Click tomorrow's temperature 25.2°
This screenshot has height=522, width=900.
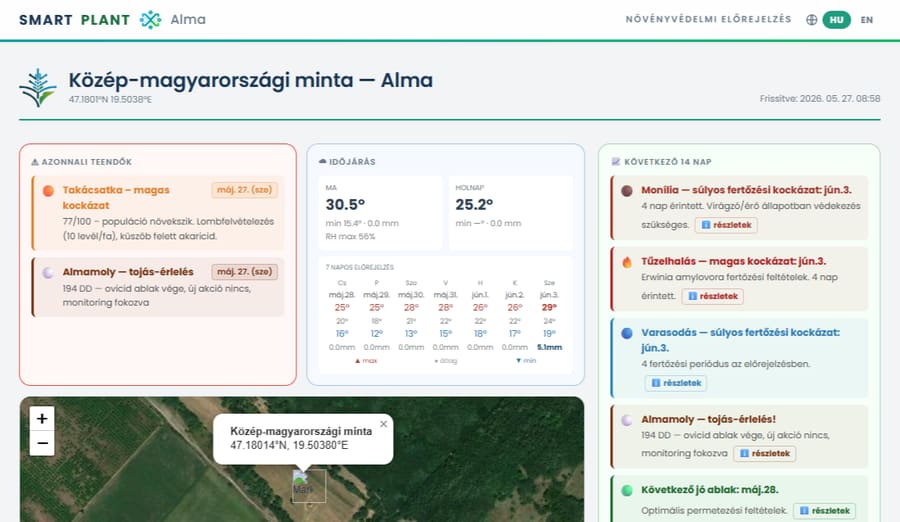click(475, 205)
